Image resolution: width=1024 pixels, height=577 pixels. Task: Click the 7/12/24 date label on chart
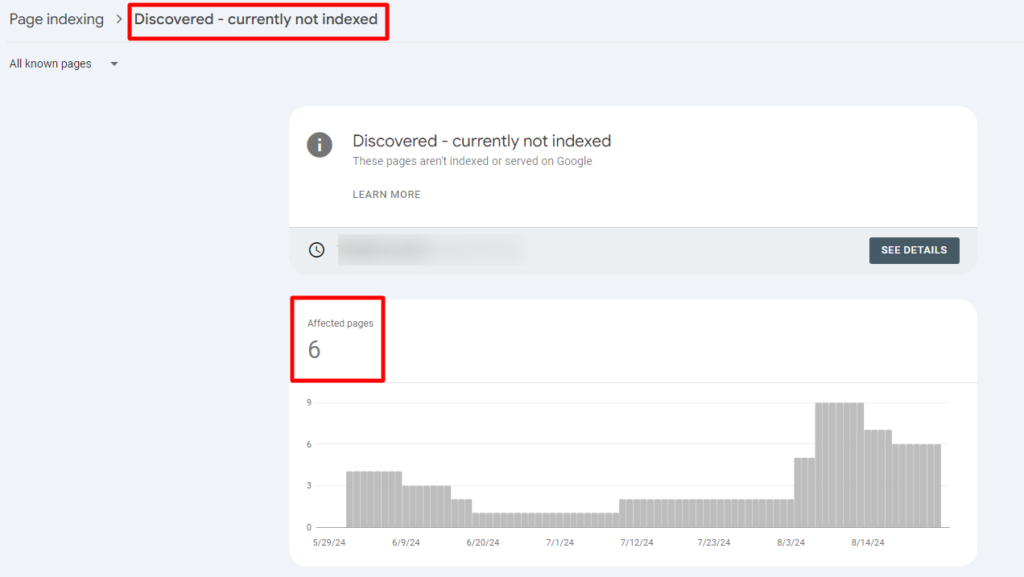pos(637,542)
